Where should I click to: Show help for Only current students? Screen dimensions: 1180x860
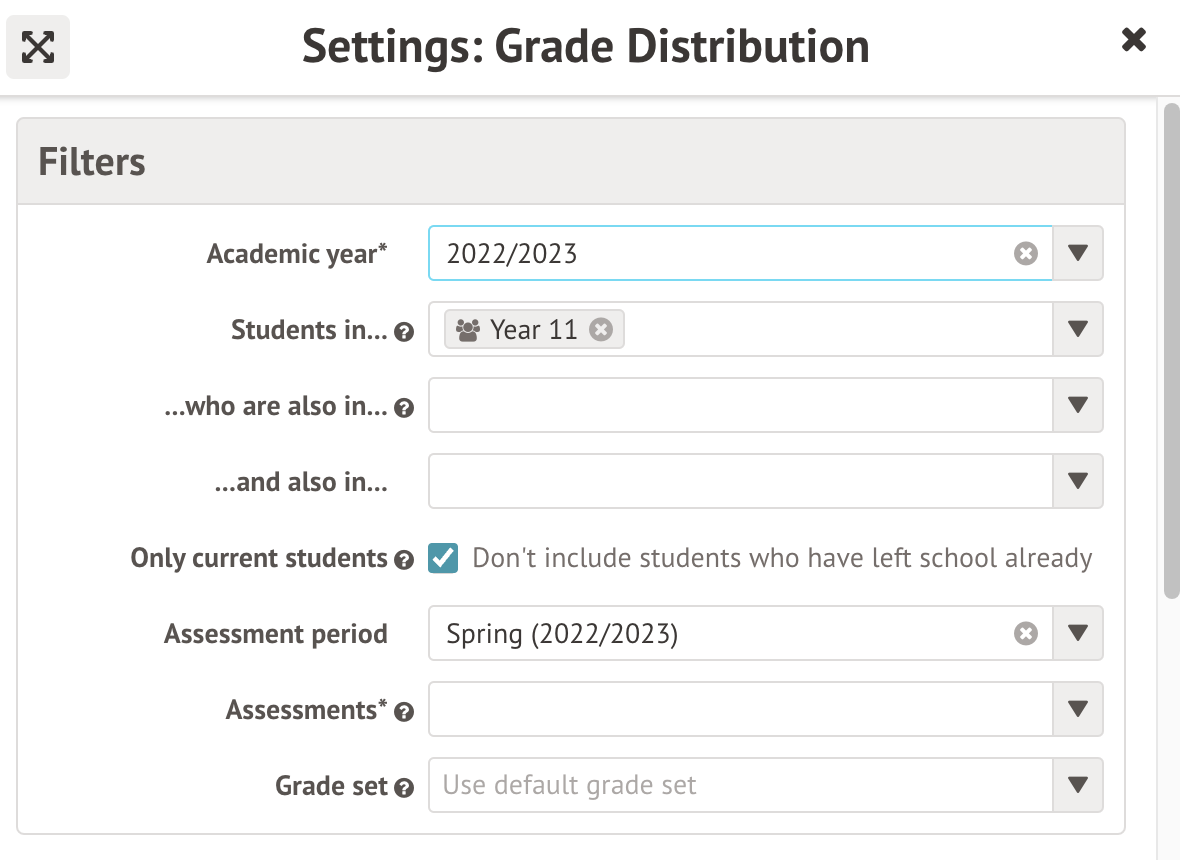404,560
